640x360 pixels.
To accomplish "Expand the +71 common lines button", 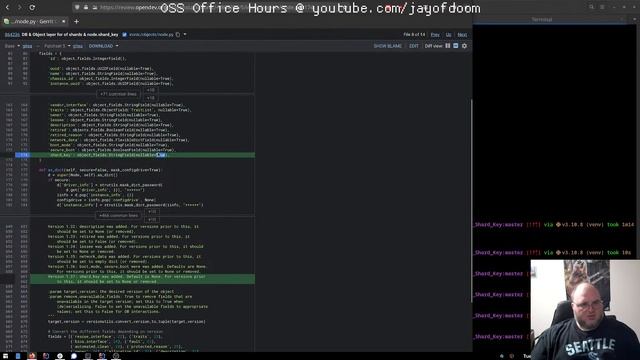I will click(x=119, y=94).
